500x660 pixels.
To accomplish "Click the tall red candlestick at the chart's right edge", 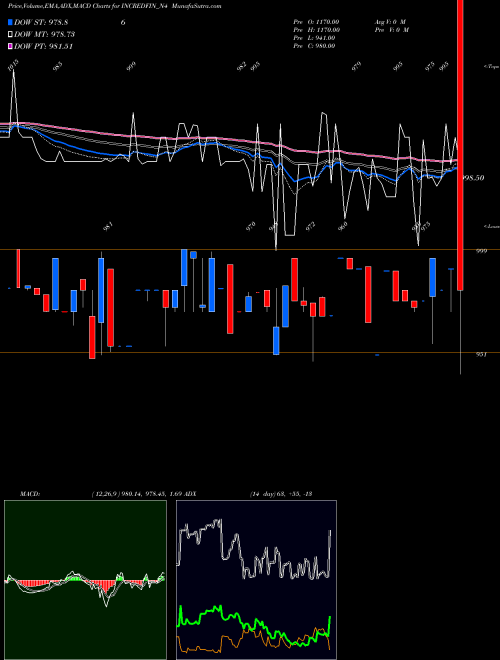I will tap(460, 145).
